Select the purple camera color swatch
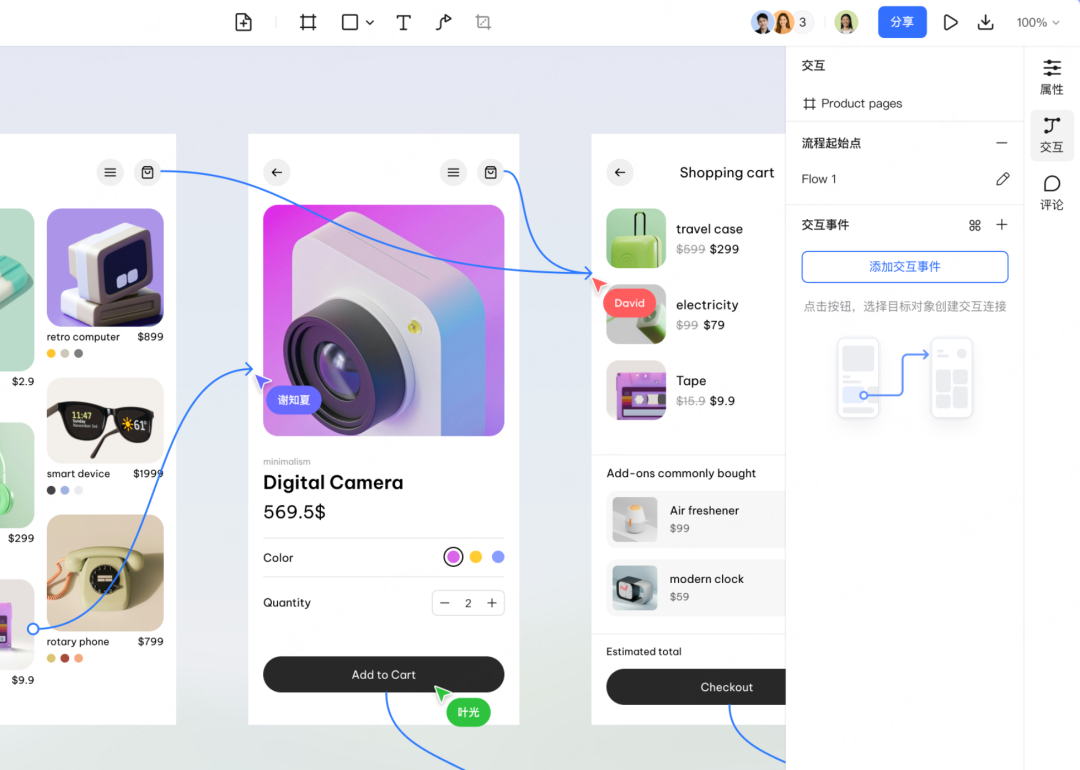This screenshot has height=770, width=1080. click(x=453, y=556)
